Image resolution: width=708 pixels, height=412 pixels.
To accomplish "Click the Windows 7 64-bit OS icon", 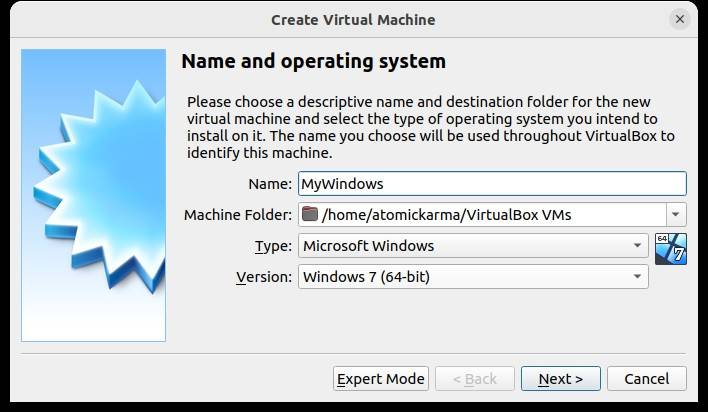I will 670,249.
